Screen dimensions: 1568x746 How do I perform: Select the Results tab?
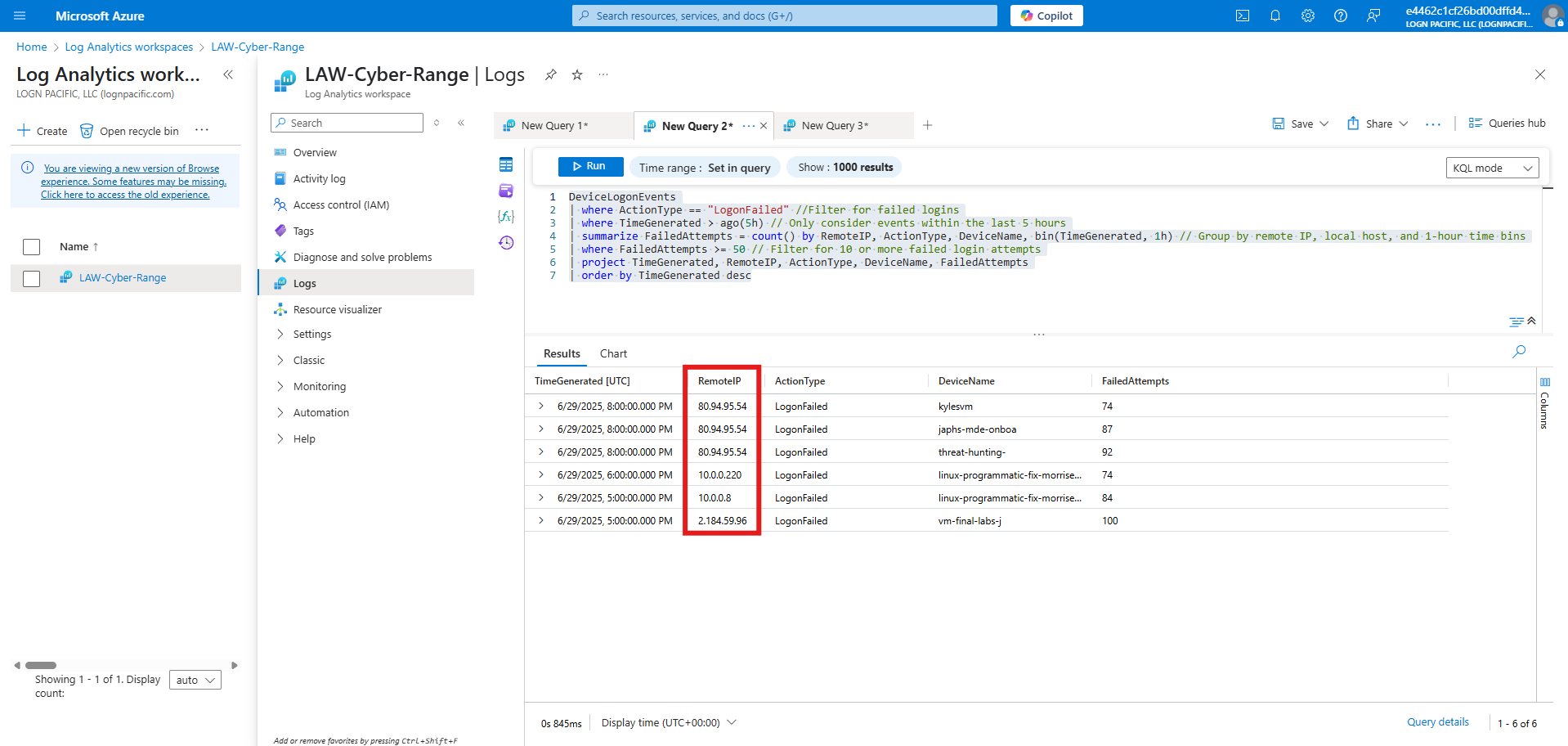click(562, 353)
